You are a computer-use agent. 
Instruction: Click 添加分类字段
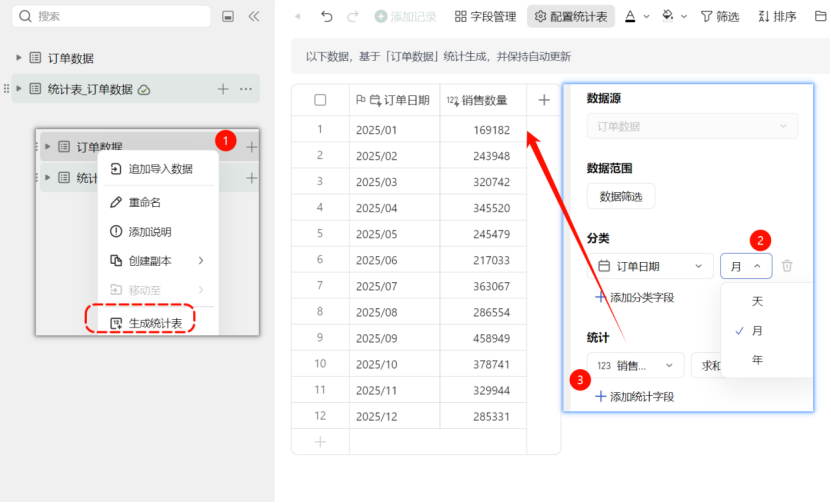click(635, 297)
